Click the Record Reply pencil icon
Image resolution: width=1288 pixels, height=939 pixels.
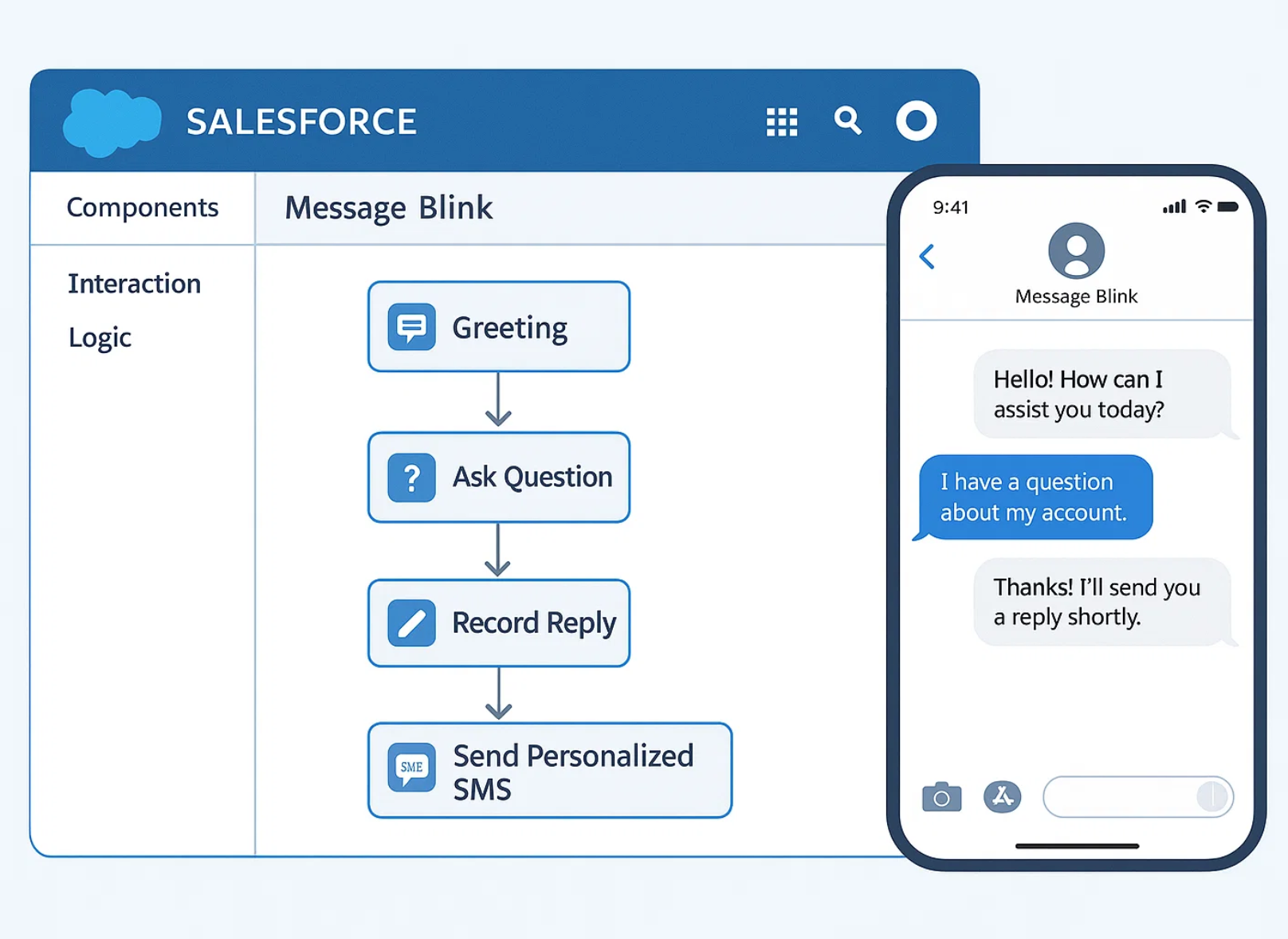pyautogui.click(x=411, y=623)
